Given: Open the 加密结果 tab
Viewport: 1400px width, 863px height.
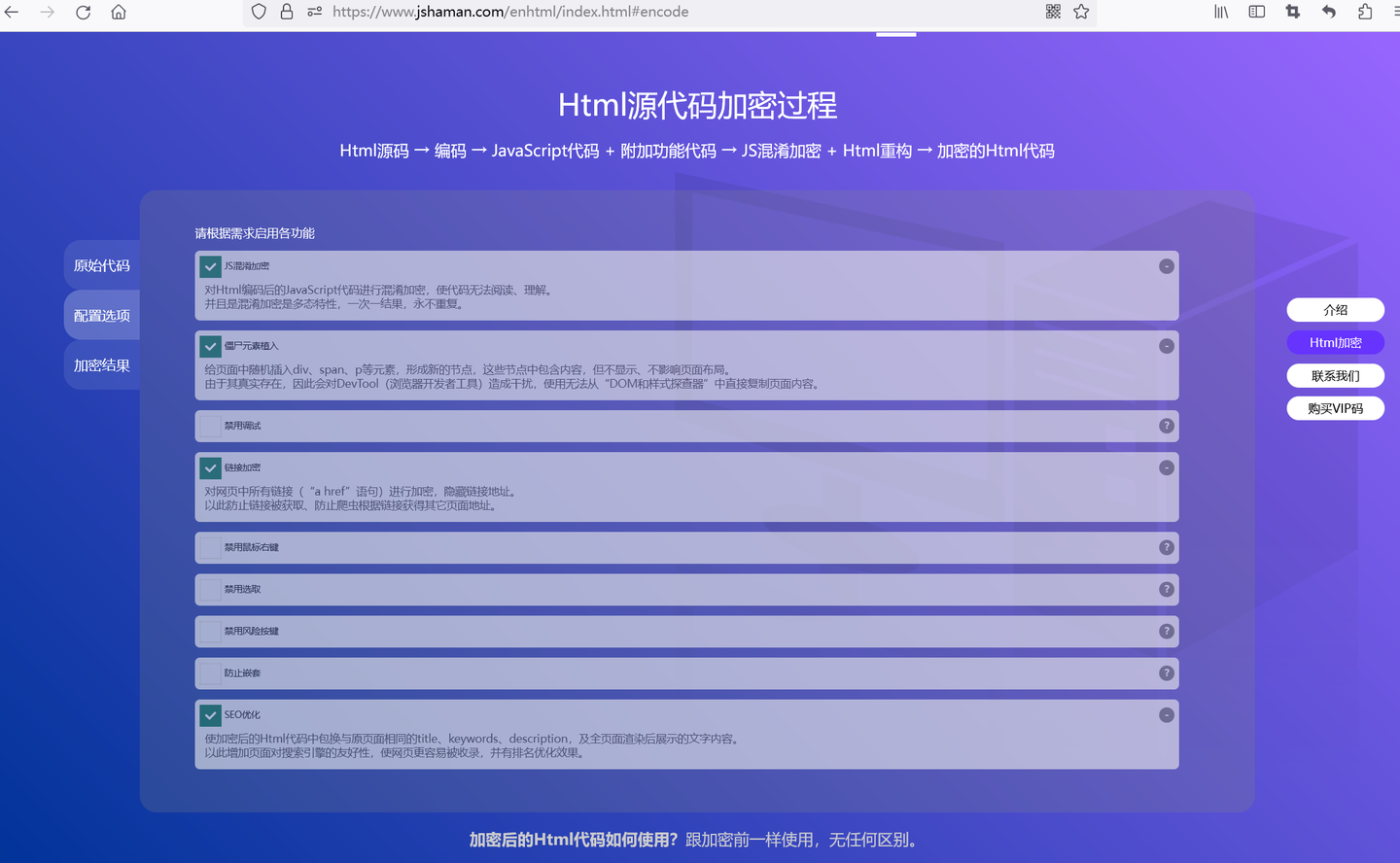Looking at the screenshot, I should tap(102, 365).
